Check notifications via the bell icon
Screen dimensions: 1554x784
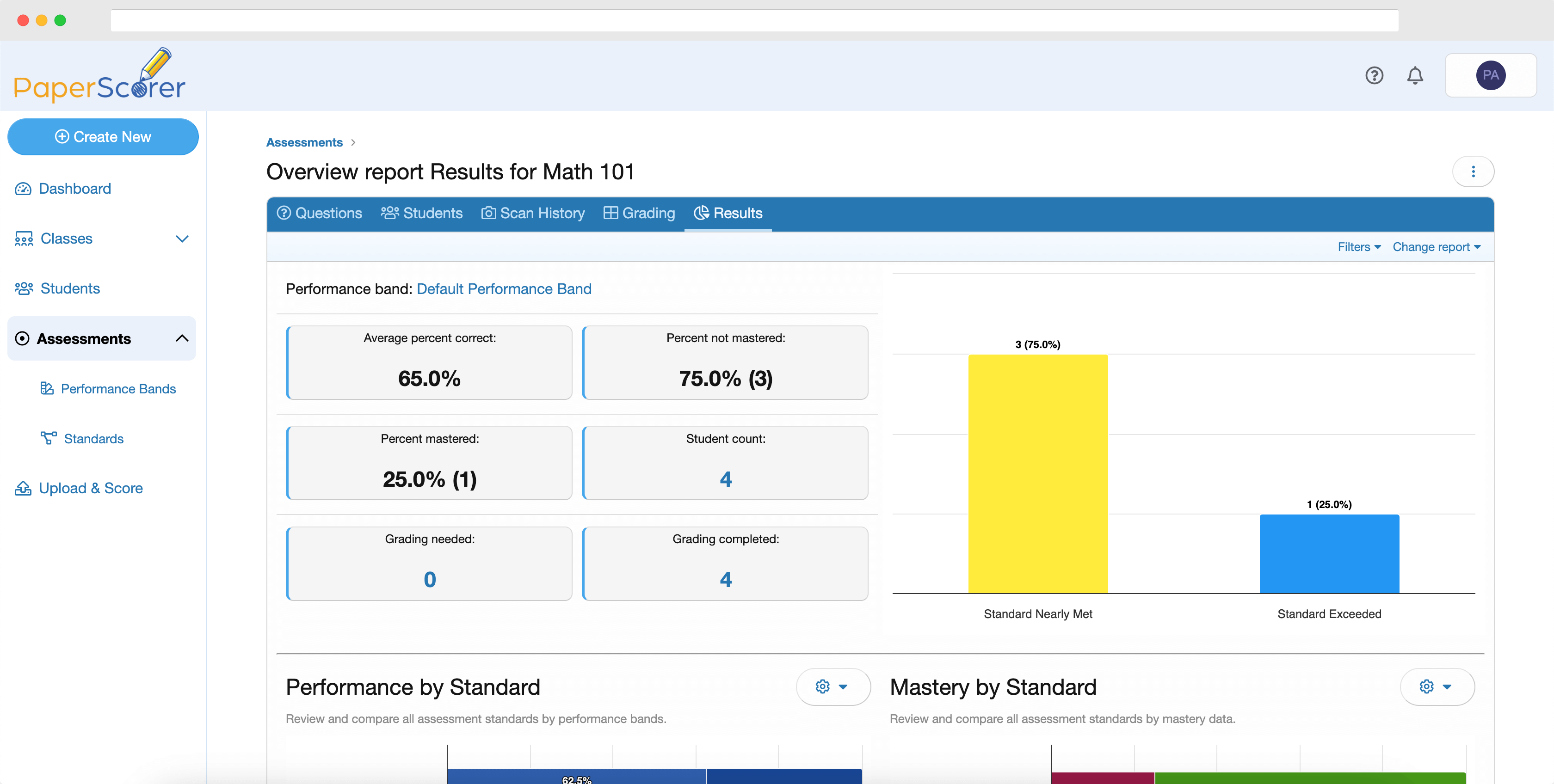pyautogui.click(x=1416, y=75)
